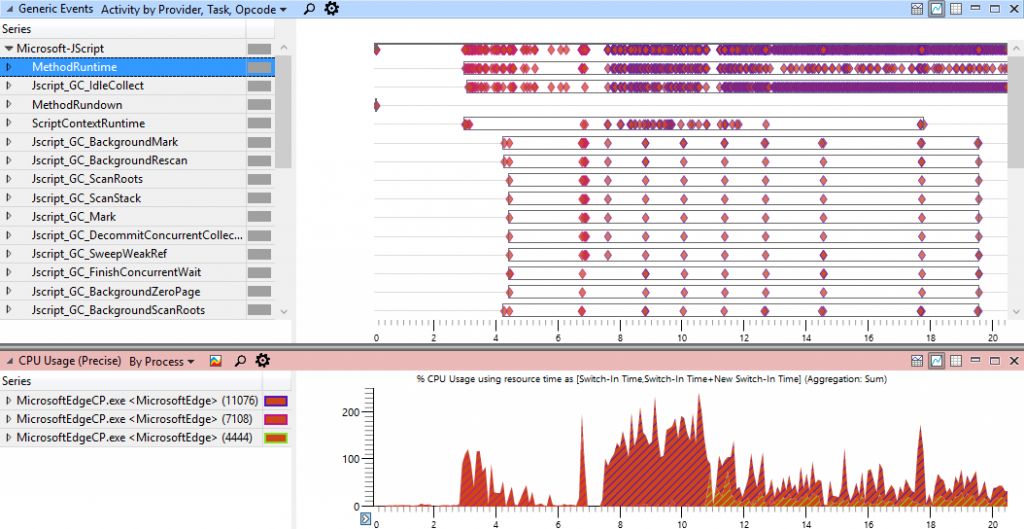Select the Jscript_GC_ScanRoots series name
The width and height of the screenshot is (1024, 529).
(x=88, y=179)
